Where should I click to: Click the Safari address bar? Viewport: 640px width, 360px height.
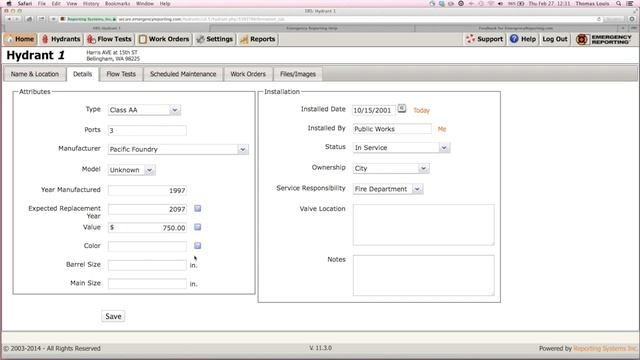coord(331,19)
